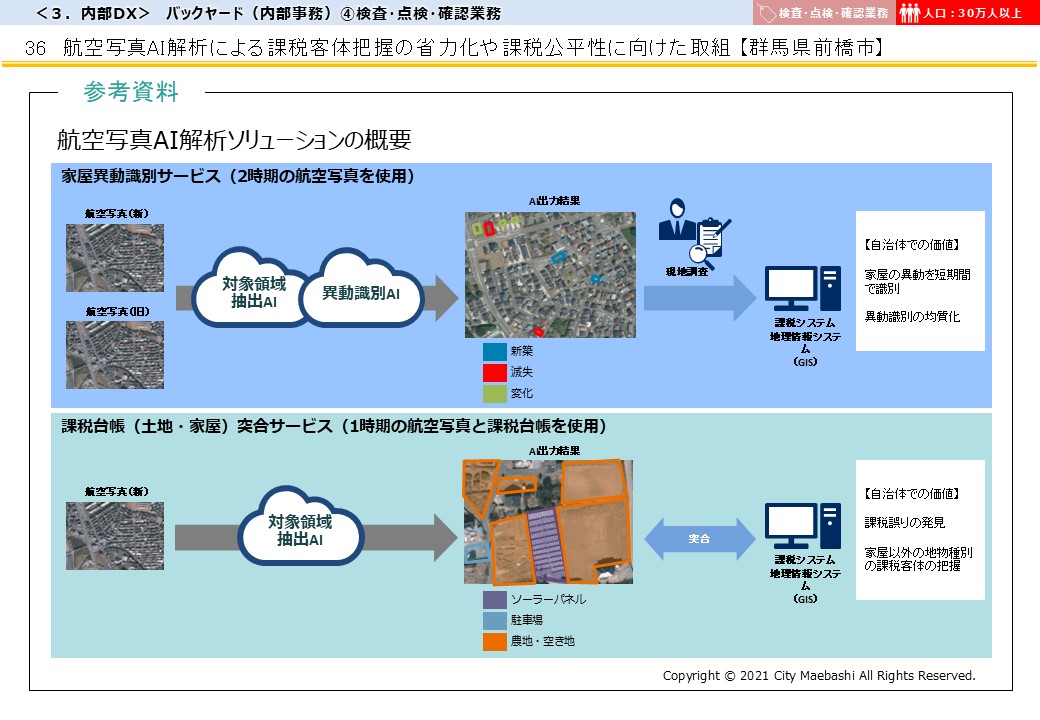This screenshot has height=720, width=1040.
Task: Click the 航空写真AI解析ソリューションの概要 title
Action: click(x=234, y=139)
